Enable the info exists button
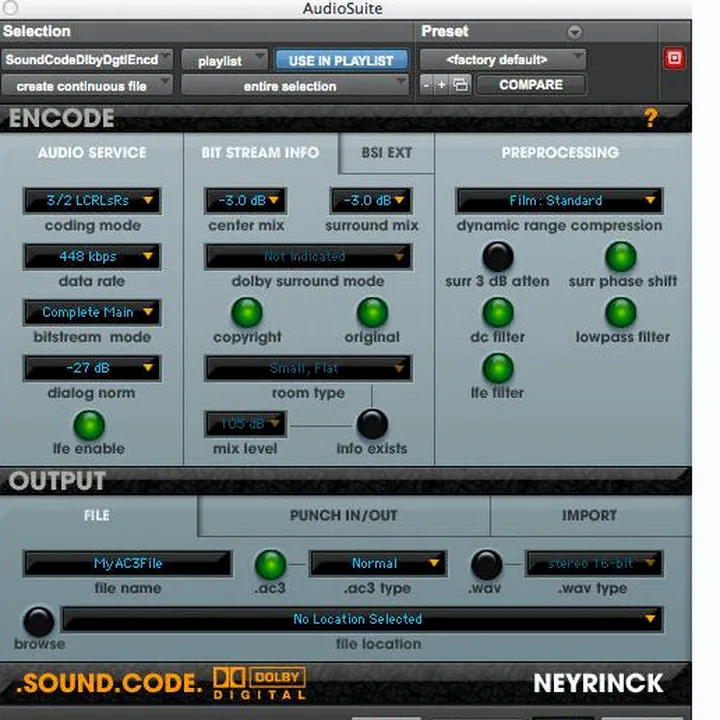720x720 pixels. 372,424
